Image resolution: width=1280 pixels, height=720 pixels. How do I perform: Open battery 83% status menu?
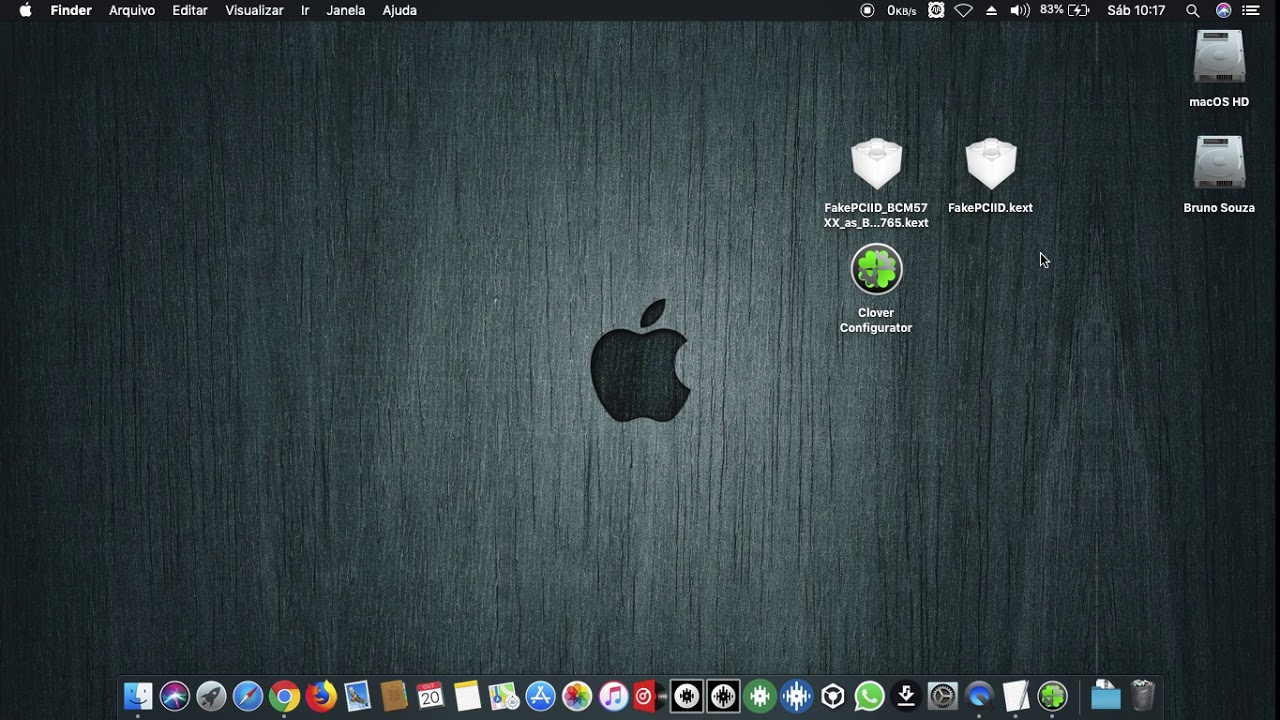[1064, 10]
